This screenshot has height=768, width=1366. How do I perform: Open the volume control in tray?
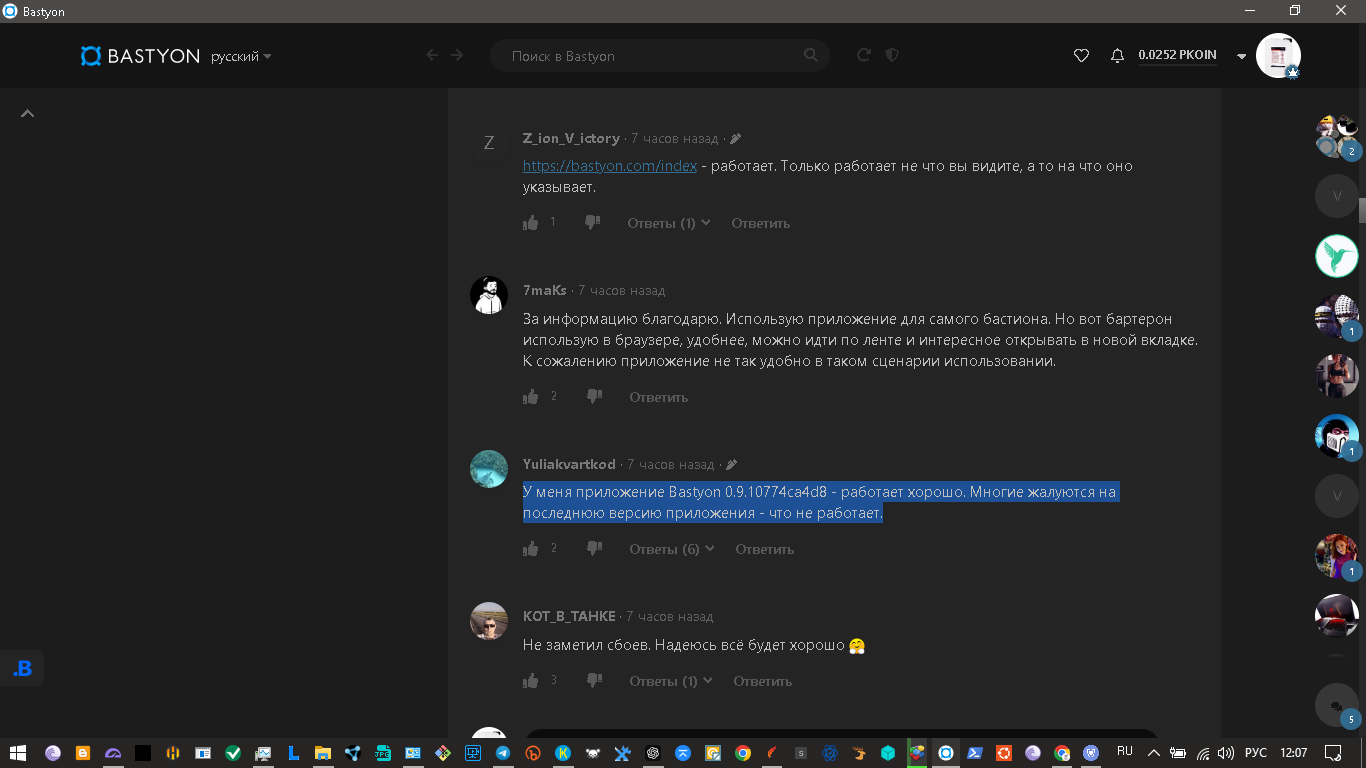click(x=1226, y=753)
